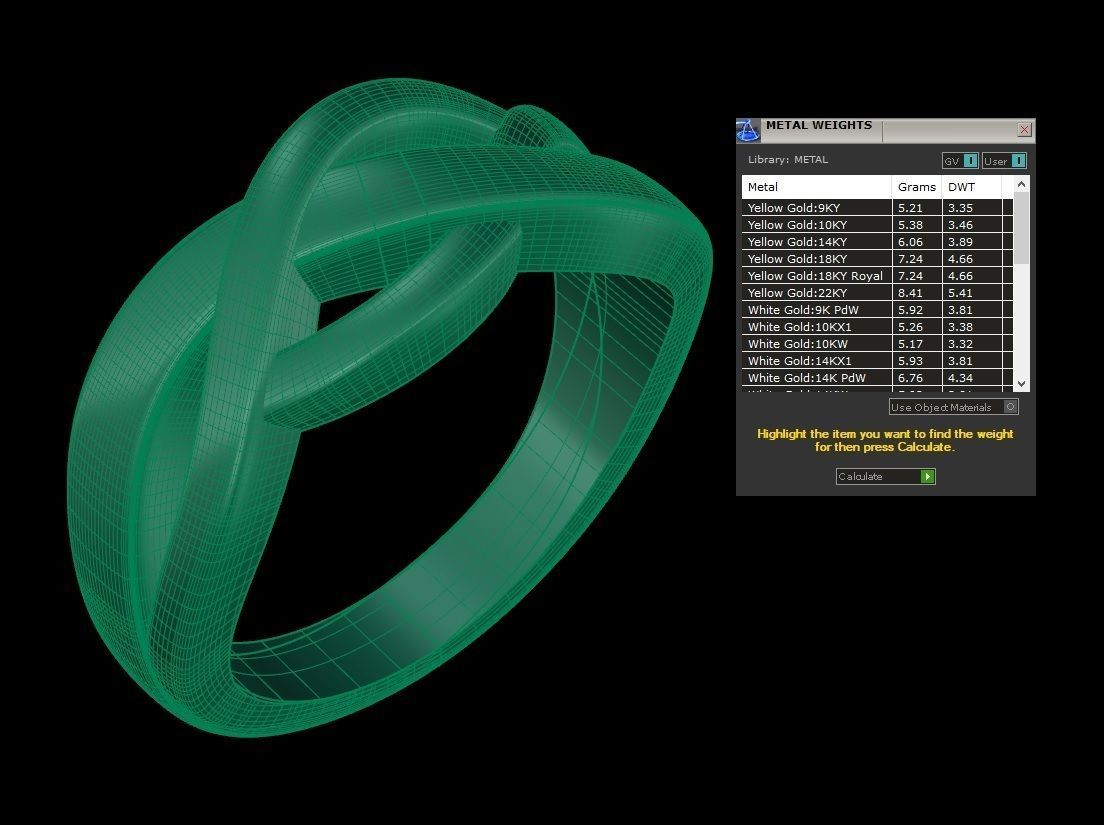Image resolution: width=1104 pixels, height=825 pixels.
Task: Select the White Gold:10KW row
Action: pos(877,344)
